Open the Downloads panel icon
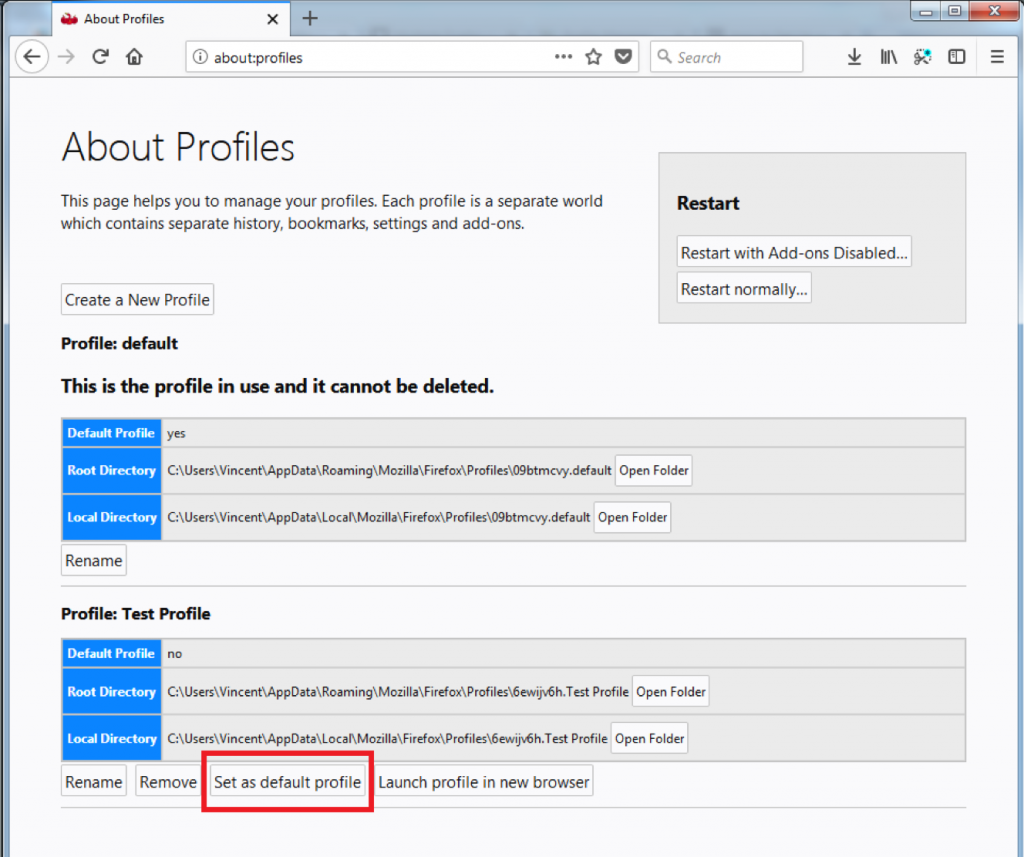The height and width of the screenshot is (857, 1024). (854, 57)
